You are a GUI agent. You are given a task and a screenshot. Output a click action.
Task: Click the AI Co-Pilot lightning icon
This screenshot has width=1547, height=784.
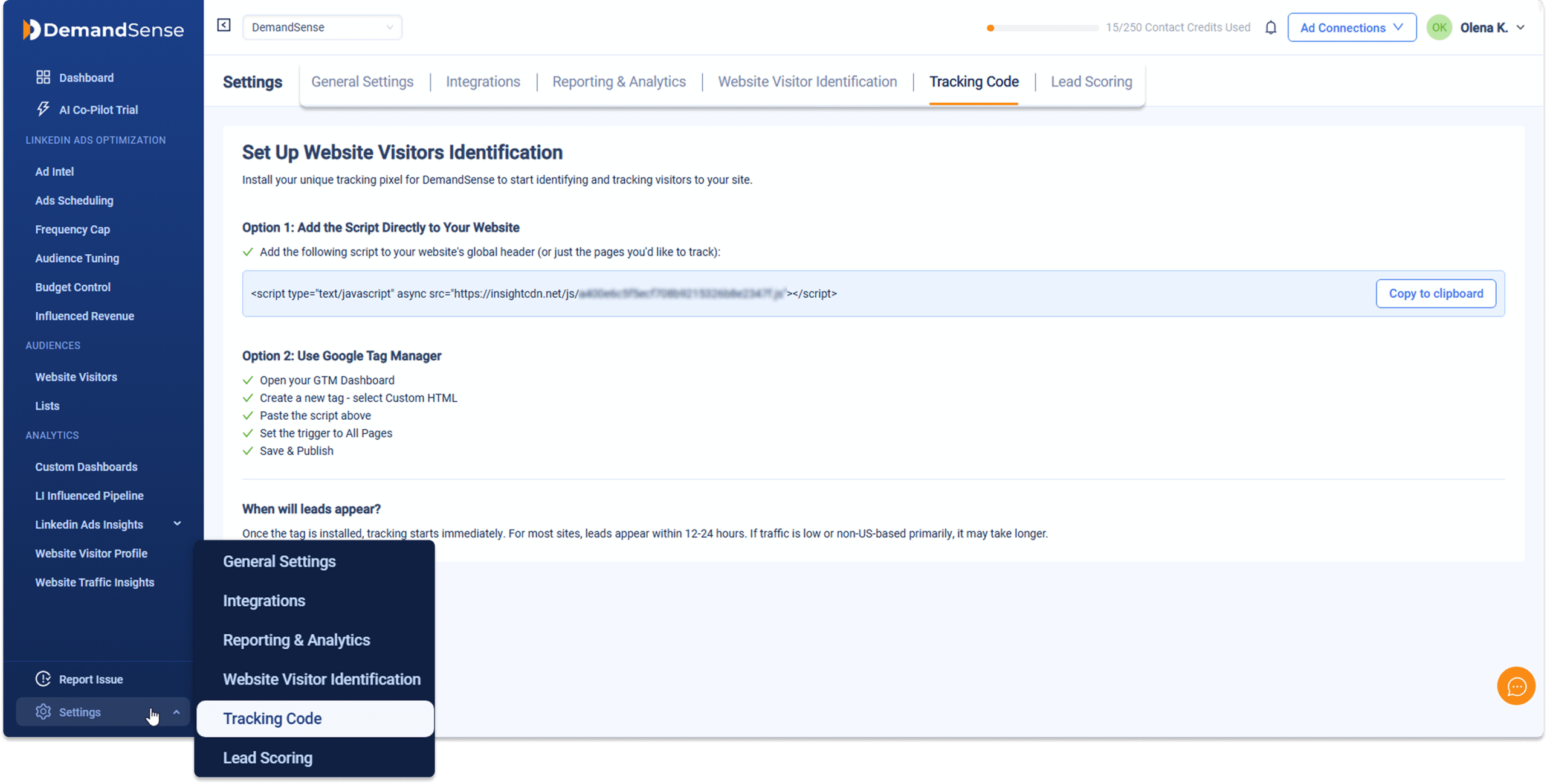[43, 109]
